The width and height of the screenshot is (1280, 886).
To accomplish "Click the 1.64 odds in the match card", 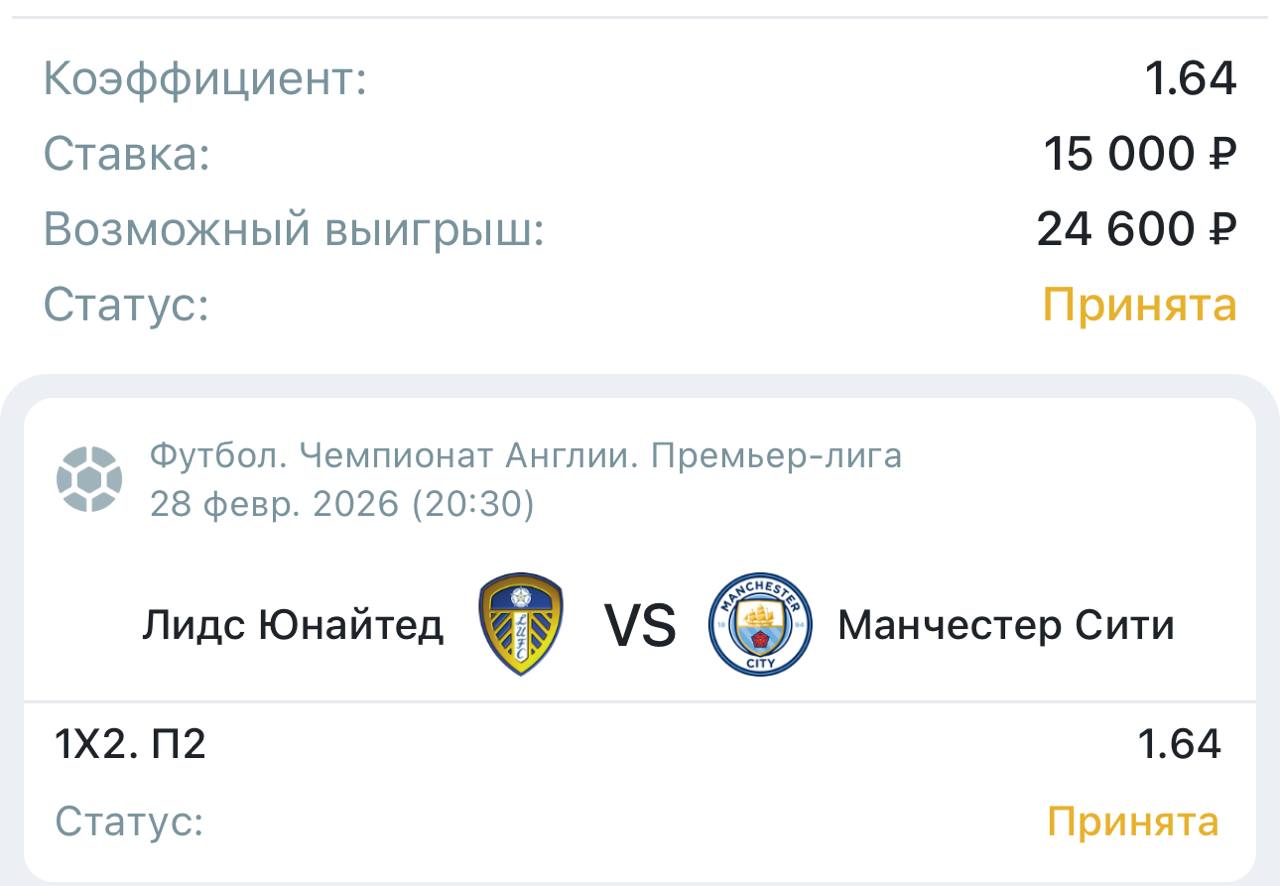I will 1179,744.
